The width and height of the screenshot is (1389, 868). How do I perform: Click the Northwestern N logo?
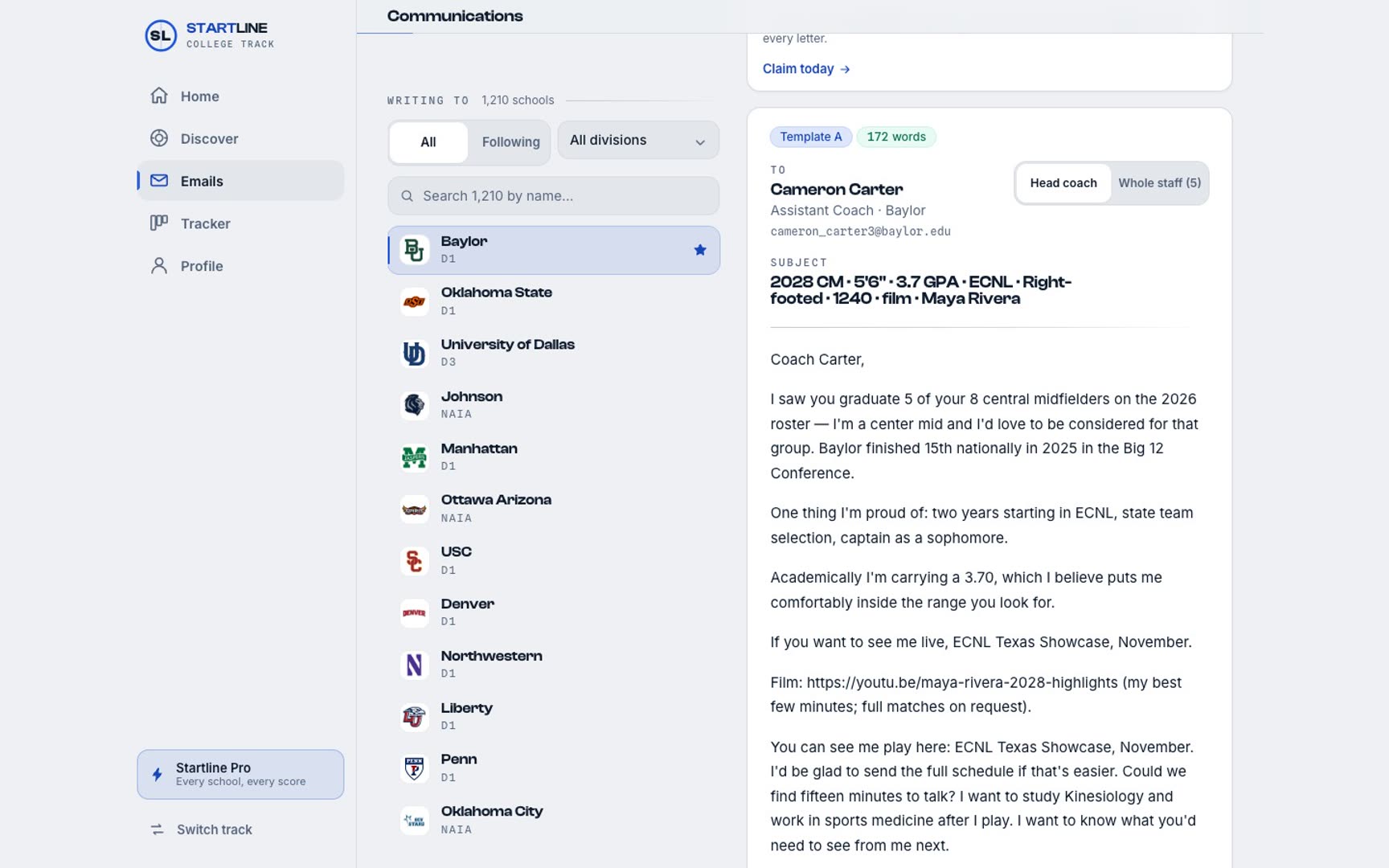415,665
